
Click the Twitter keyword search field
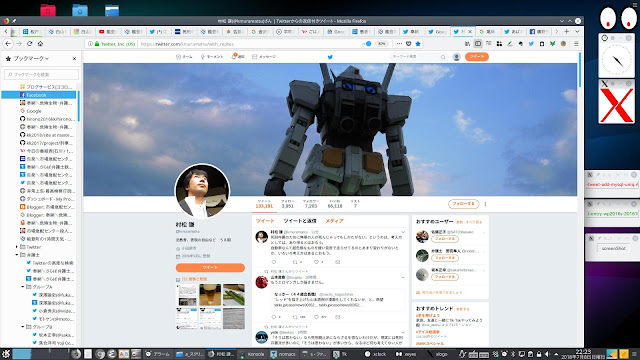[x=418, y=57]
